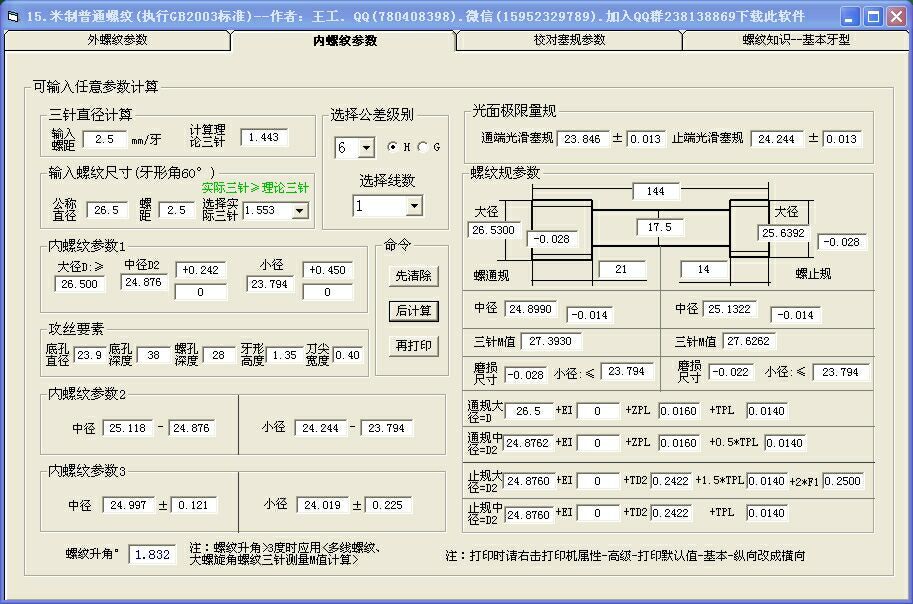Select the G tolerance radio button
Screen dimensions: 913x604
click(x=422, y=147)
